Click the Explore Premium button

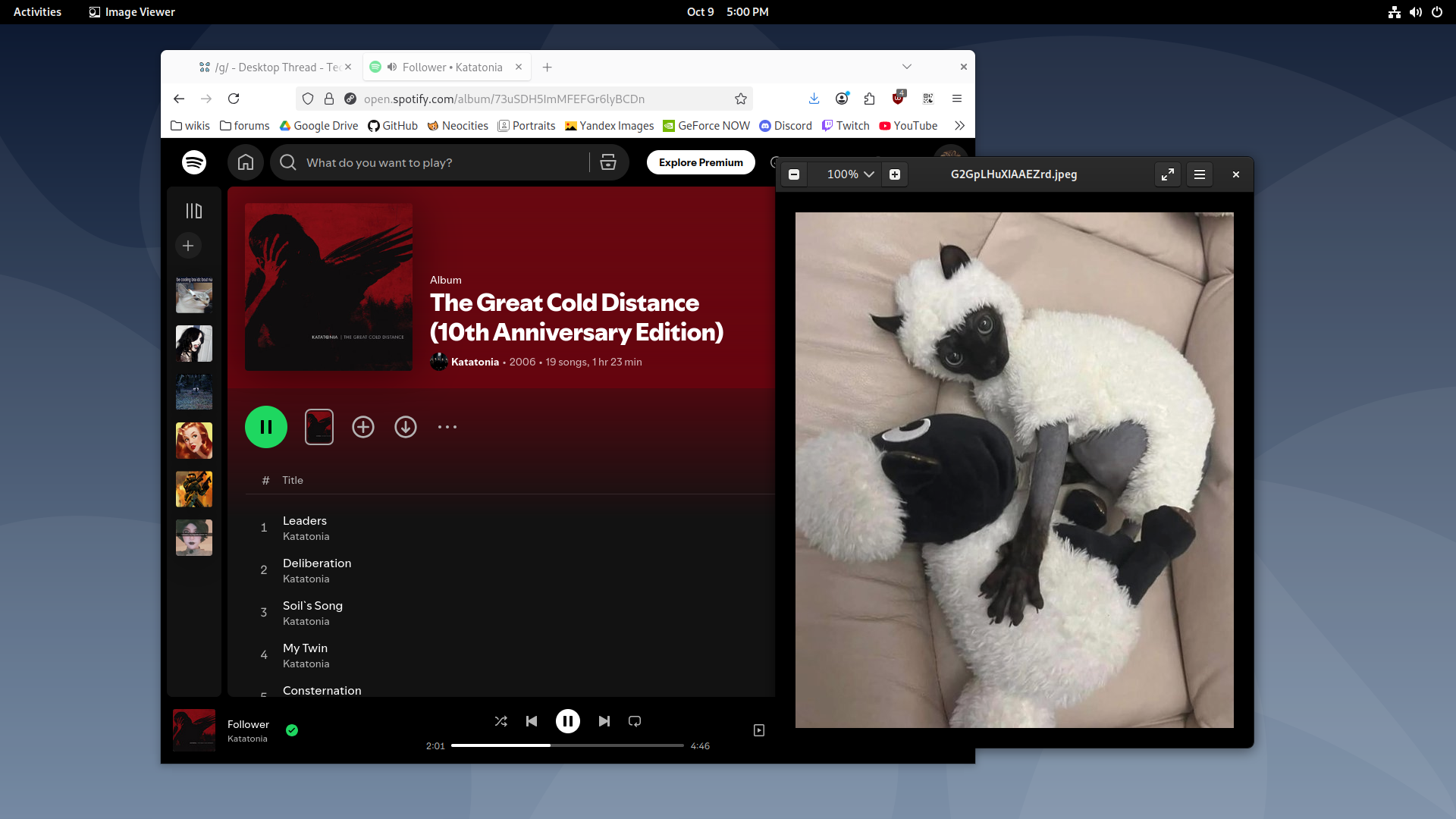coord(701,162)
